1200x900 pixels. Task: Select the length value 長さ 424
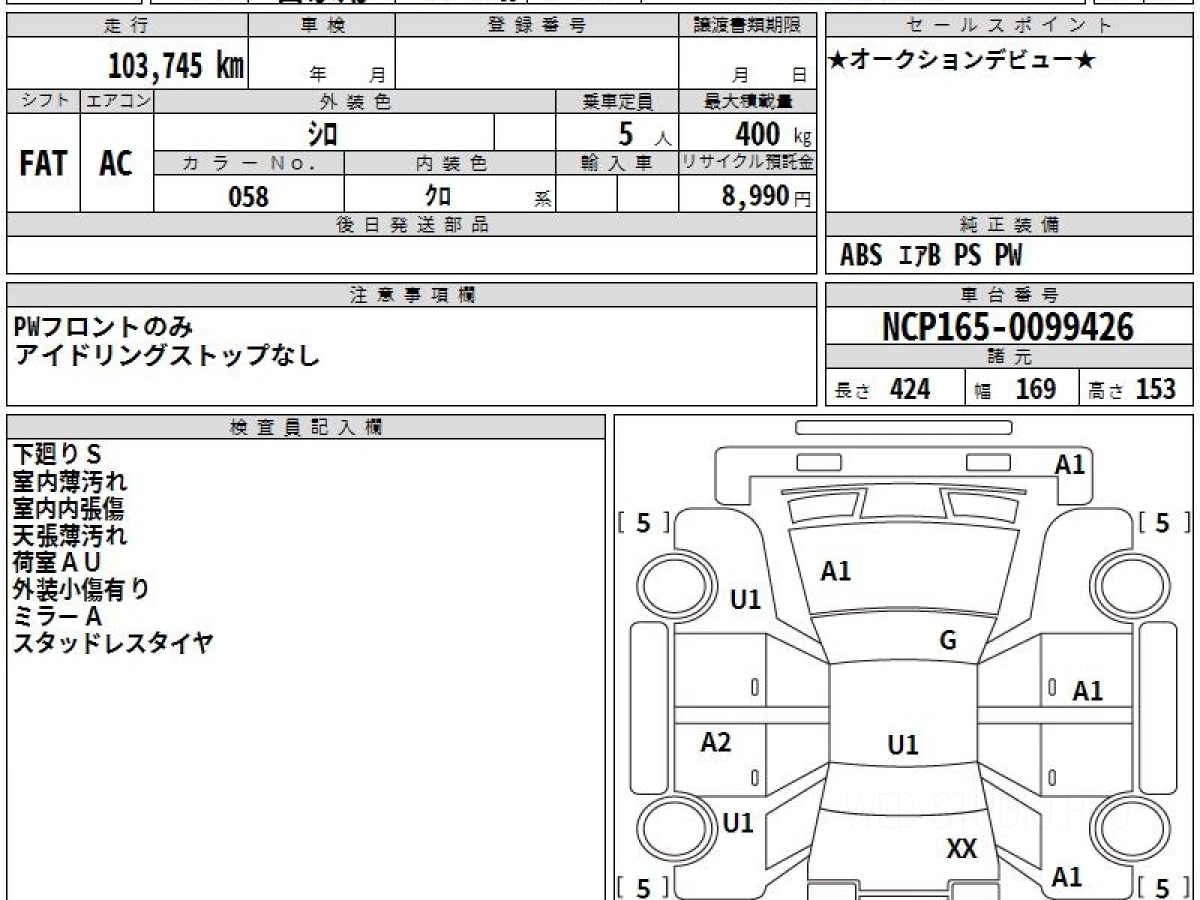click(882, 389)
